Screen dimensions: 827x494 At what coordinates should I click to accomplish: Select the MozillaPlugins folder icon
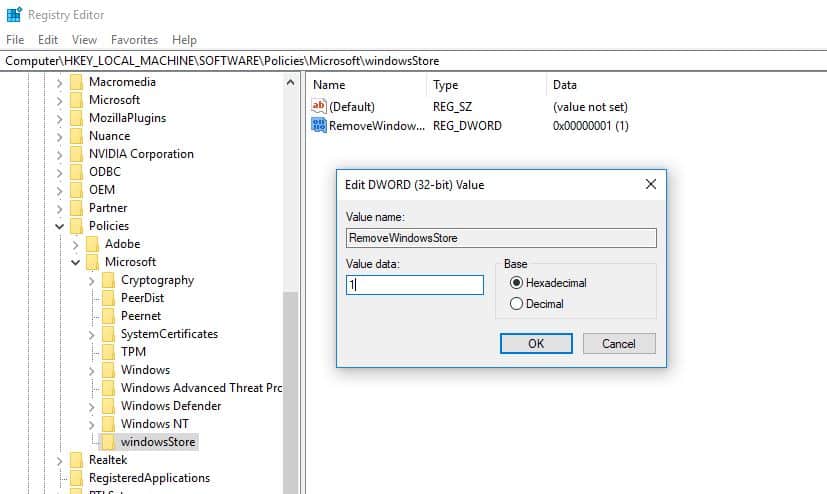point(76,118)
